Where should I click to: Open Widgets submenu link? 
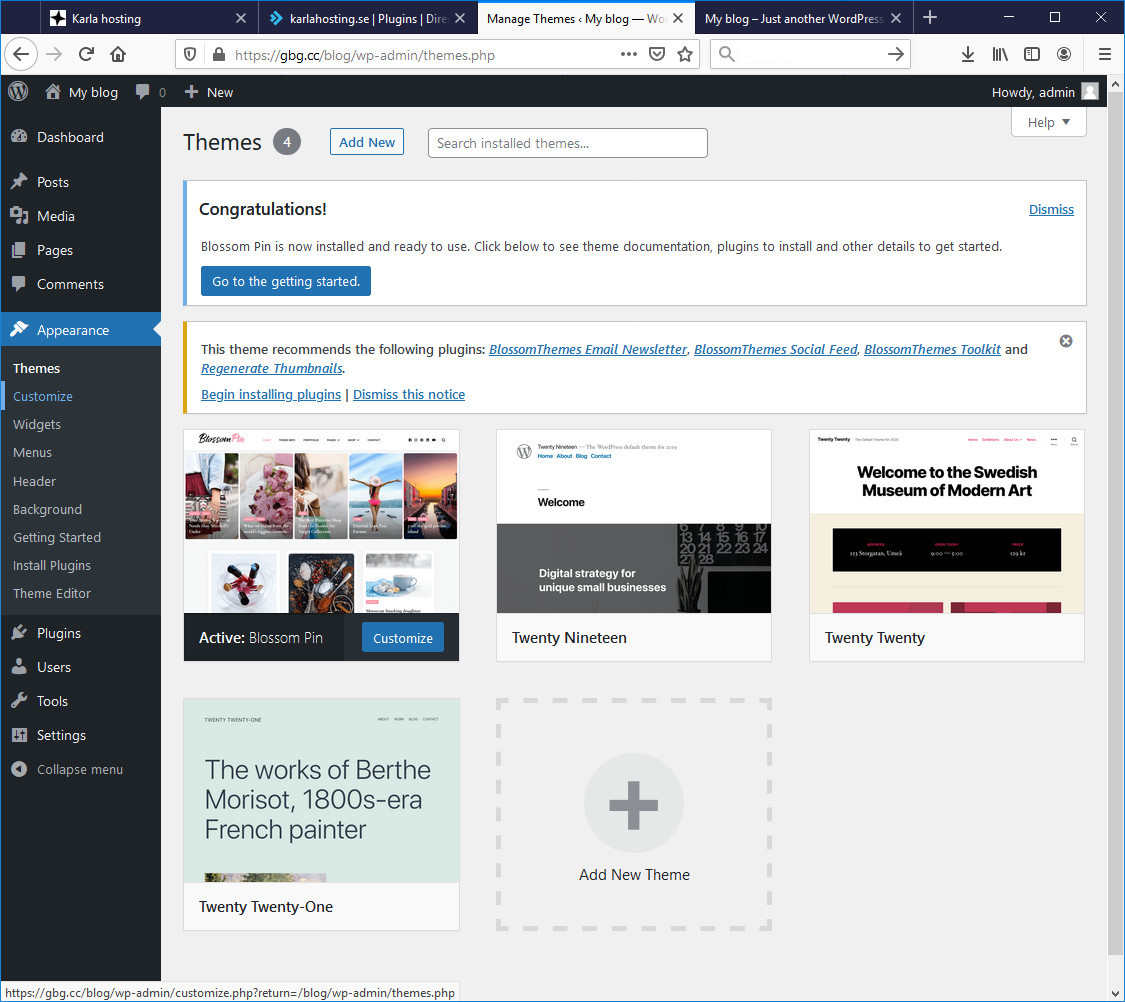coord(37,425)
